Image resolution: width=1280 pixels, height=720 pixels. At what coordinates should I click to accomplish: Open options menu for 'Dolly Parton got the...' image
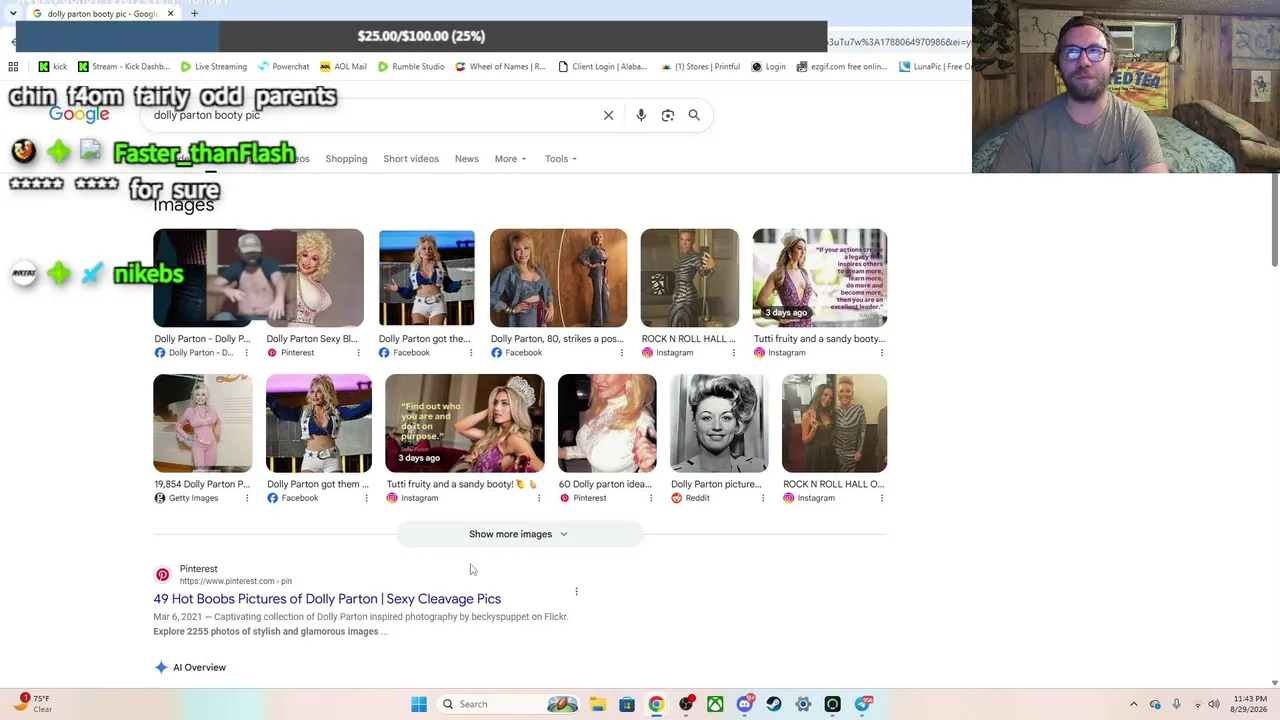click(x=470, y=353)
